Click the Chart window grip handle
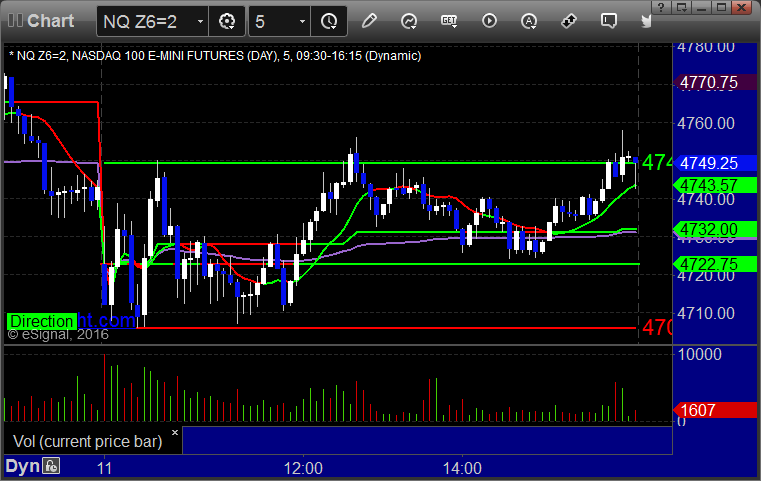Viewport: 761px width, 481px height. (x=15, y=21)
